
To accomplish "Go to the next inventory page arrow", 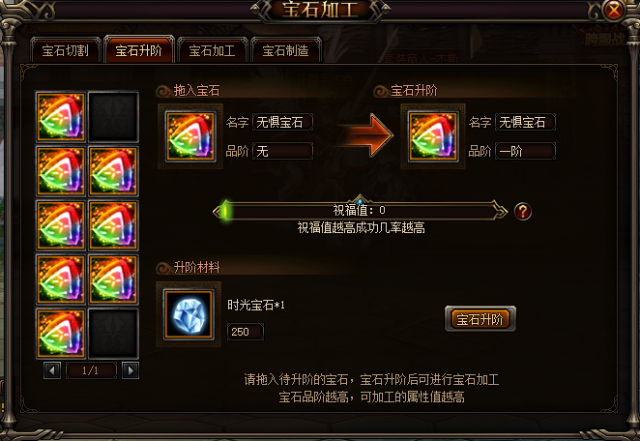I will click(x=130, y=370).
